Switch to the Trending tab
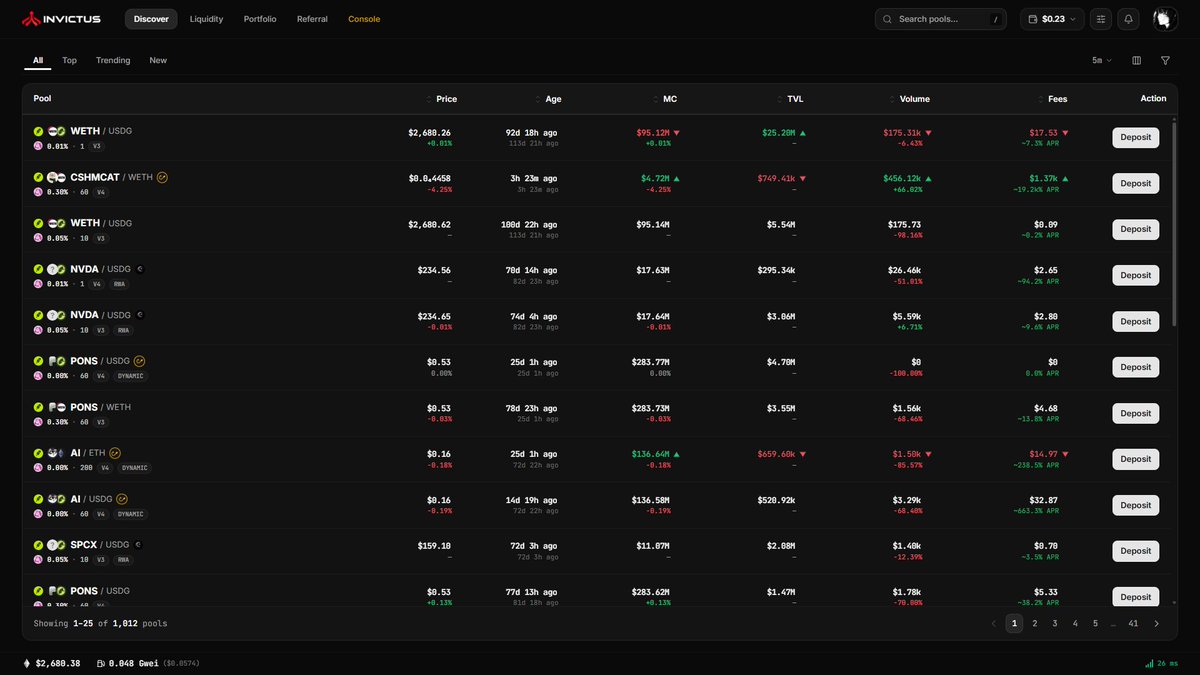The width and height of the screenshot is (1200, 675). coord(113,61)
